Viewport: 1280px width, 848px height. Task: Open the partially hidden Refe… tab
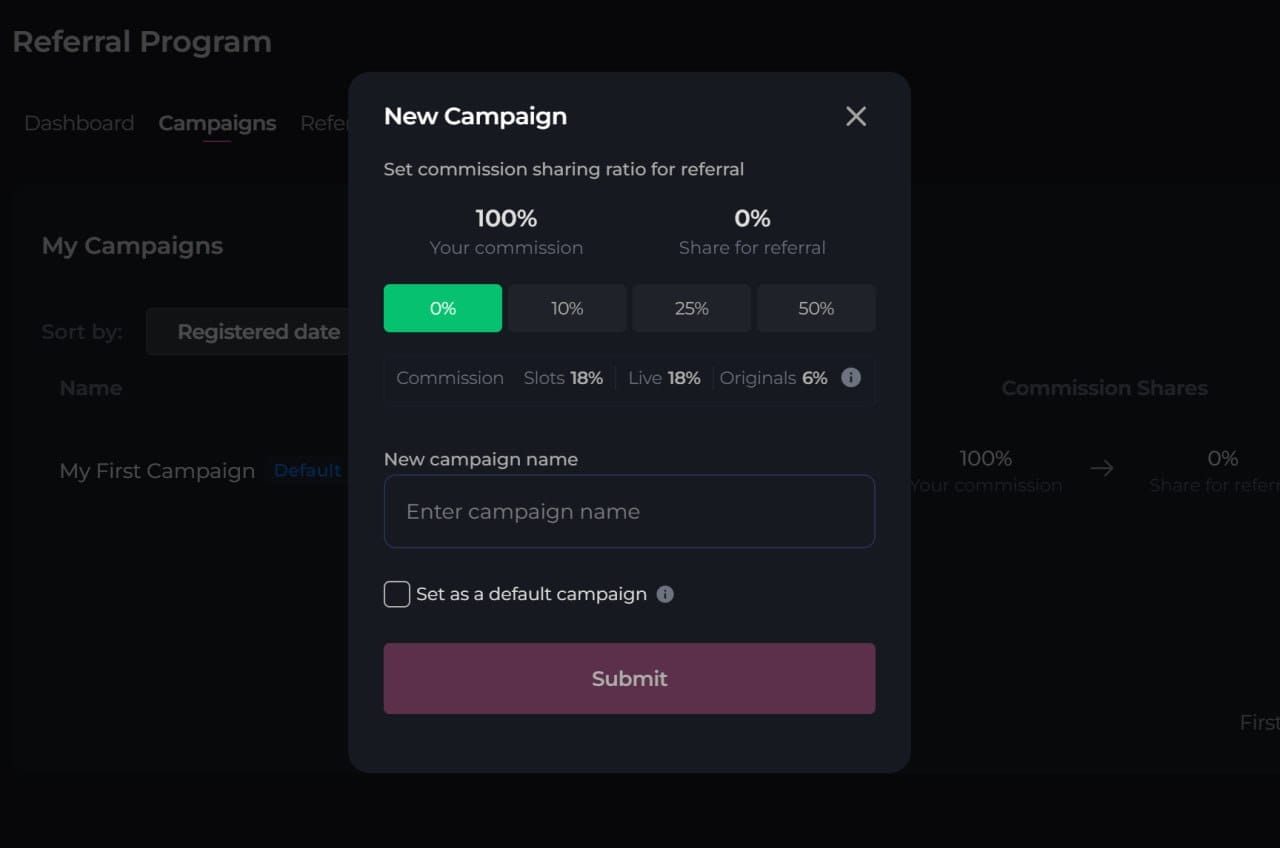[324, 123]
